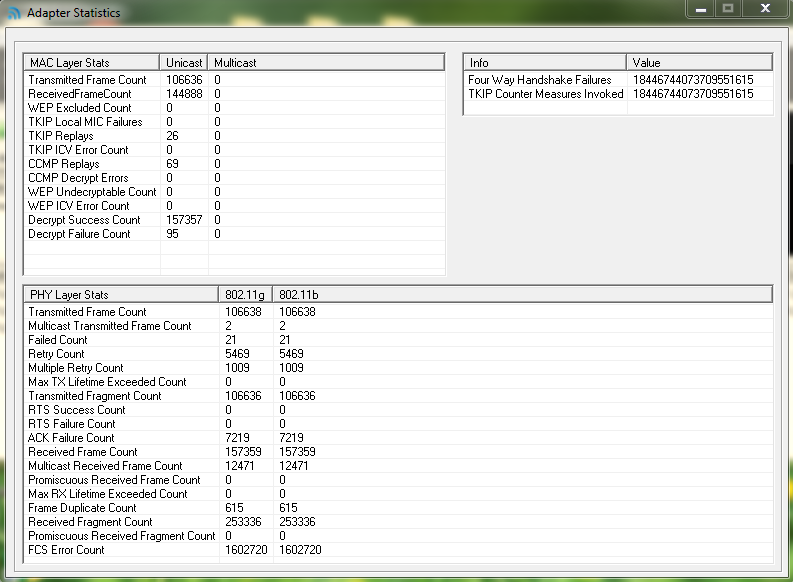The height and width of the screenshot is (582, 793).
Task: Select the TKIP Local MIC Failures row
Action: point(235,122)
